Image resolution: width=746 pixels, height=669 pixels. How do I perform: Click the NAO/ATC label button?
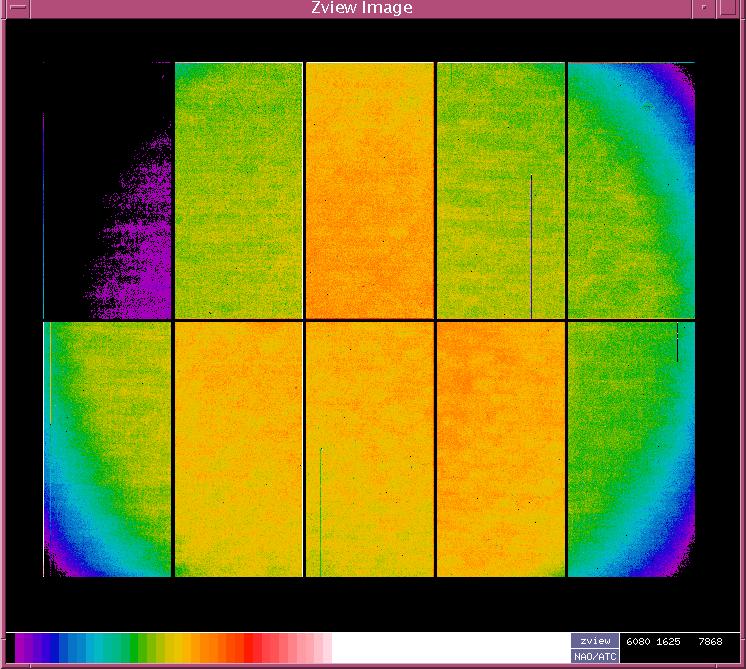click(x=595, y=656)
